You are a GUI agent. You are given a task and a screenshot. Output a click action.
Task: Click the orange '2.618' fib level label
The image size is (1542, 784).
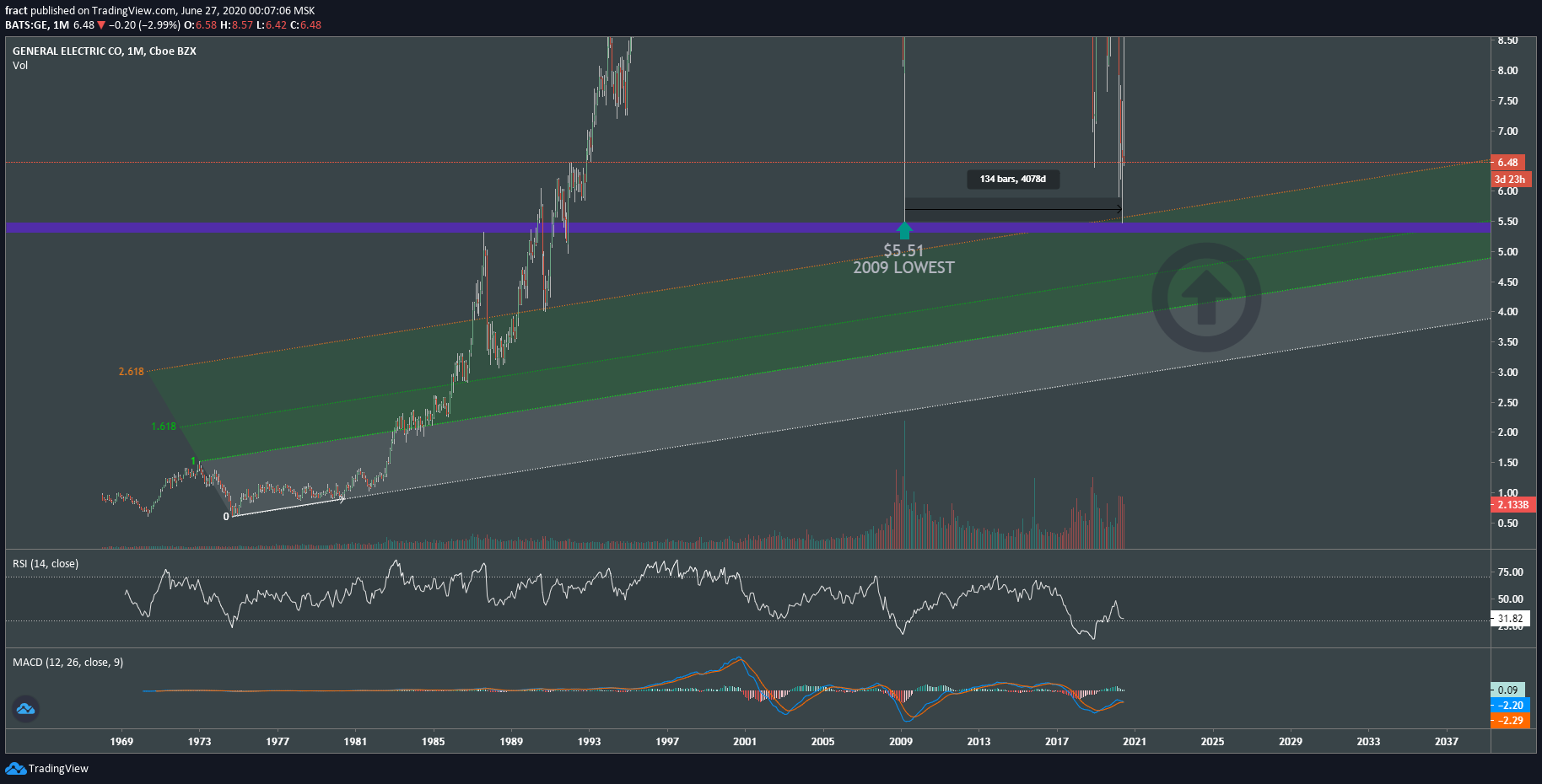pos(131,372)
